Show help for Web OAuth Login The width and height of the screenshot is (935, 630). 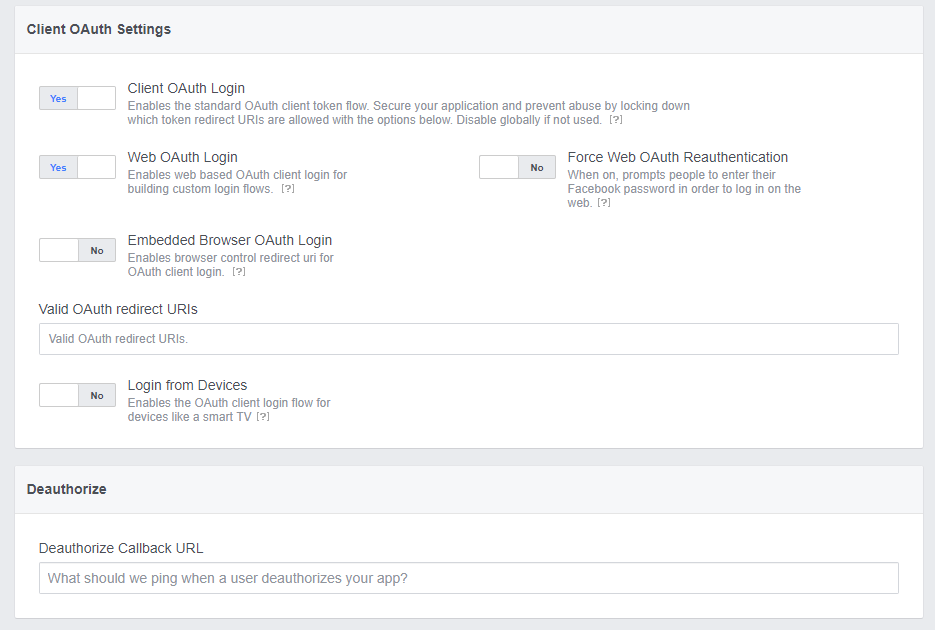[288, 189]
